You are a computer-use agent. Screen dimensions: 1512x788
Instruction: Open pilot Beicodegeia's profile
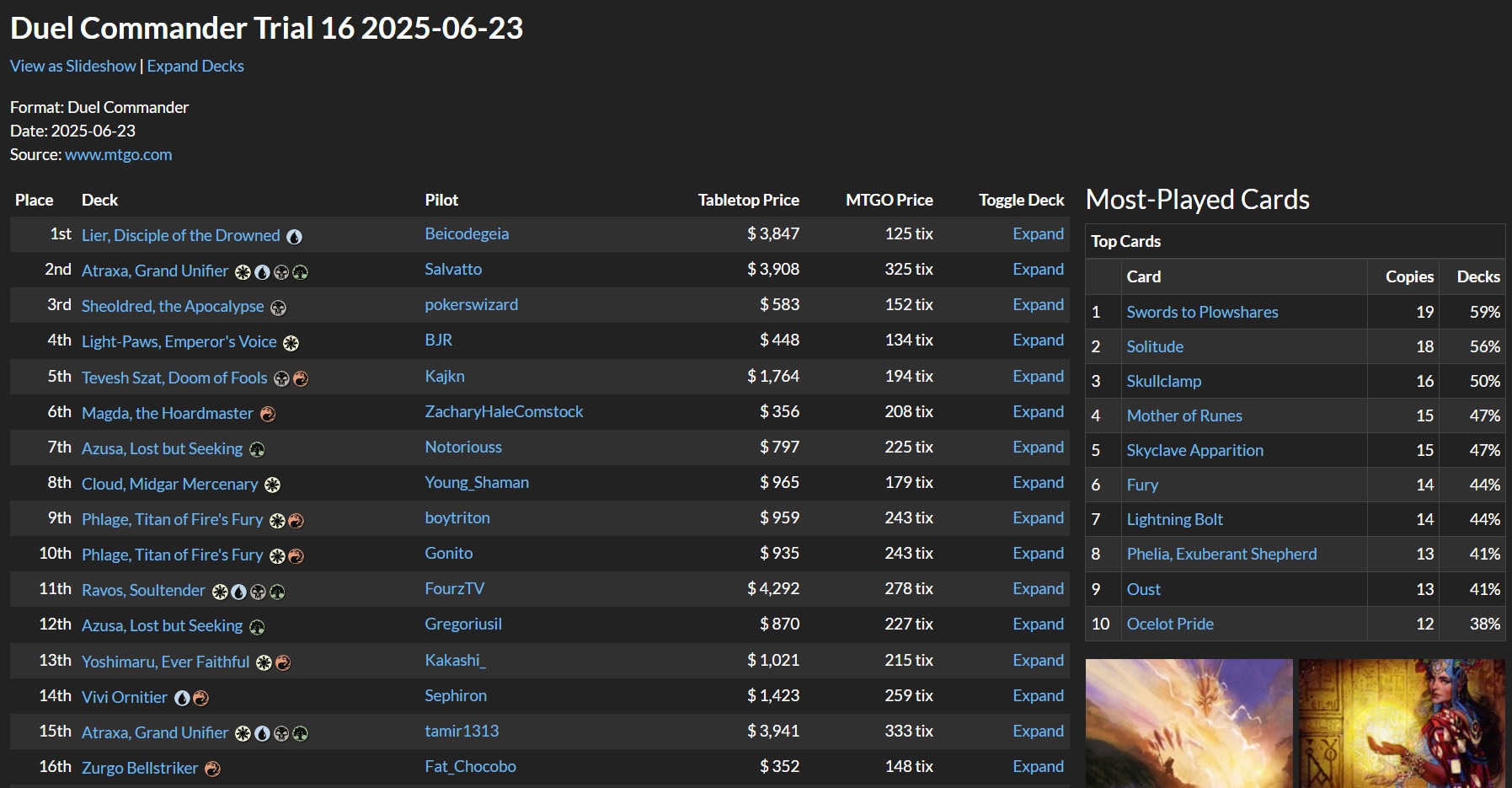467,233
